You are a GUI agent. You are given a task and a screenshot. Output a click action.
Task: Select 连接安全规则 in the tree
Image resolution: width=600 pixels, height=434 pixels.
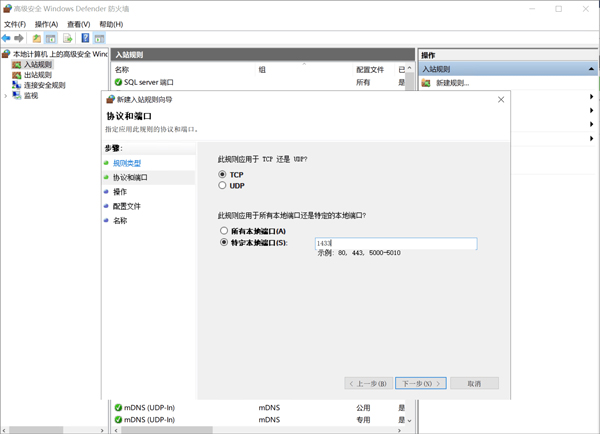[44, 85]
